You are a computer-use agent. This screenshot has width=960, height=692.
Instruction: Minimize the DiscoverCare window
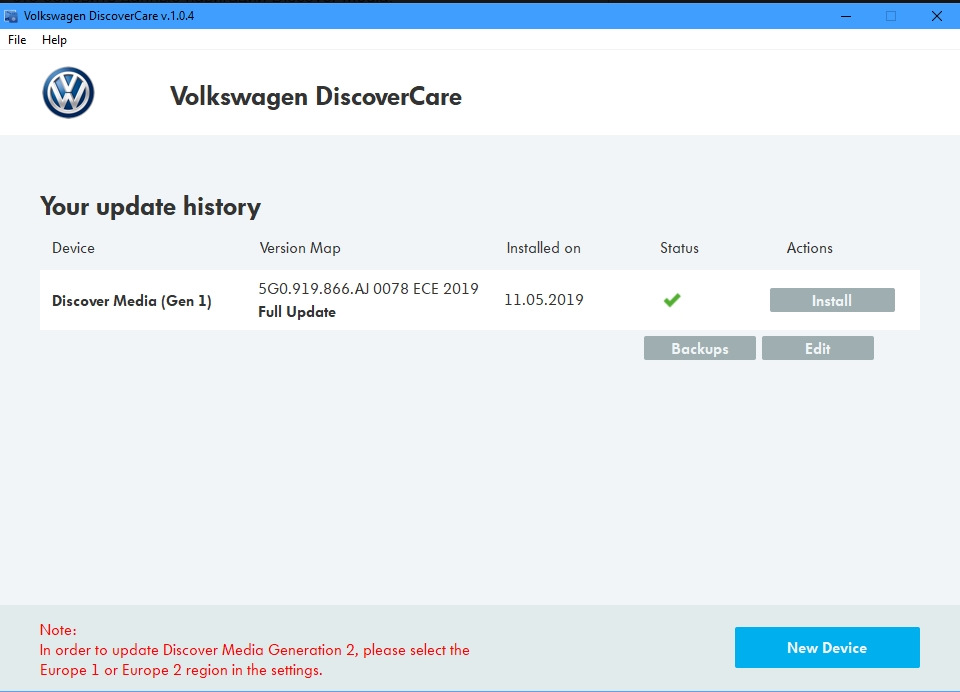coord(846,16)
